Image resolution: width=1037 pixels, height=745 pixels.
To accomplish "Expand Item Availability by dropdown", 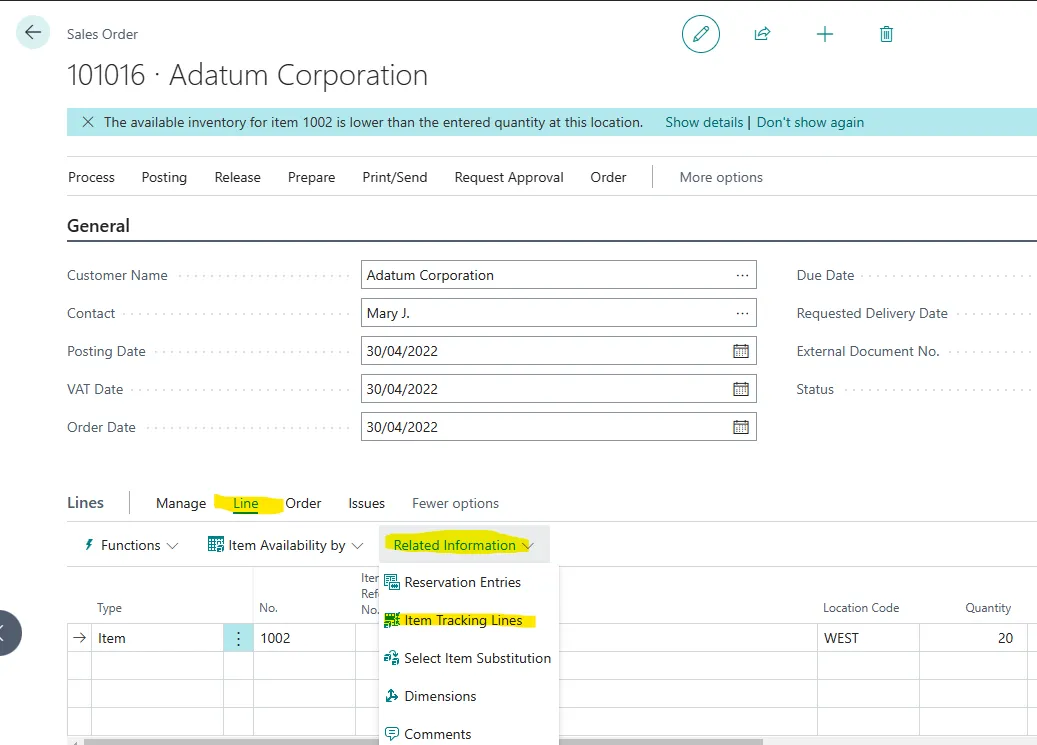I will point(357,546).
